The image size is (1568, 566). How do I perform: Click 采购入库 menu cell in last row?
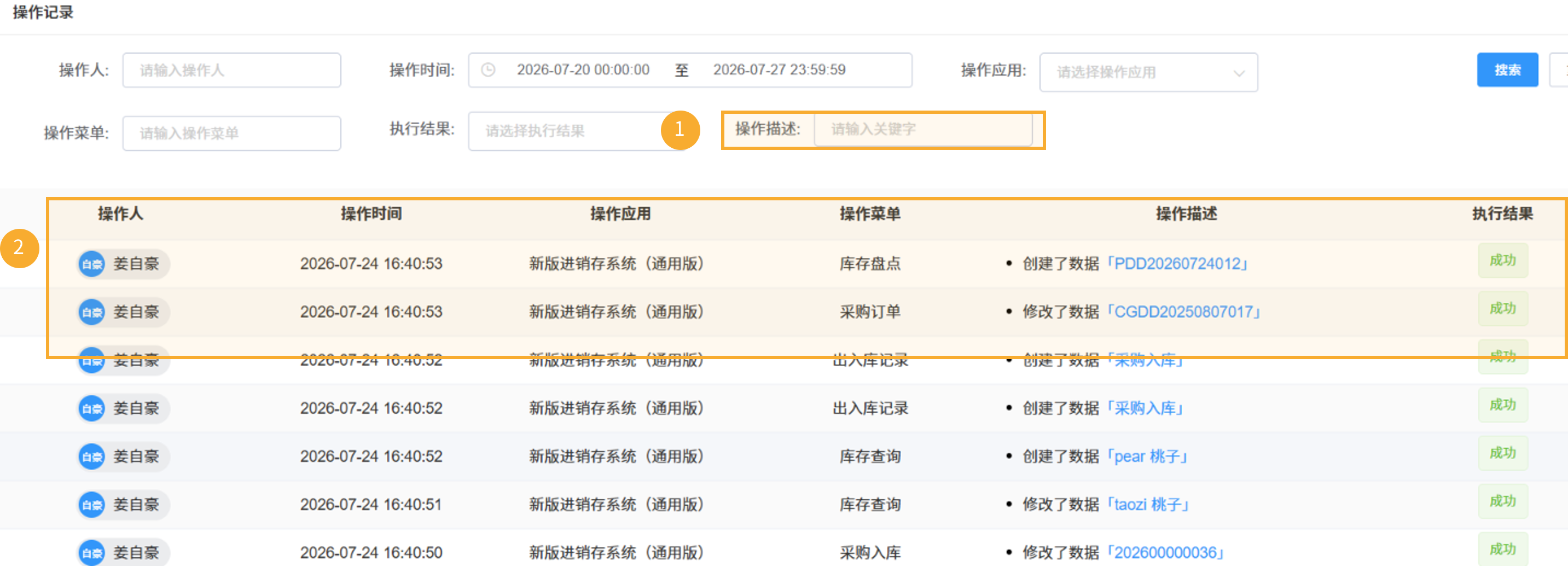(870, 553)
